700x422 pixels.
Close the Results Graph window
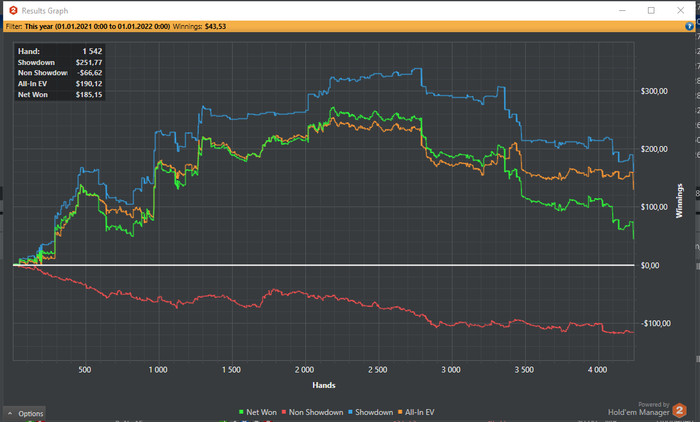[680, 10]
